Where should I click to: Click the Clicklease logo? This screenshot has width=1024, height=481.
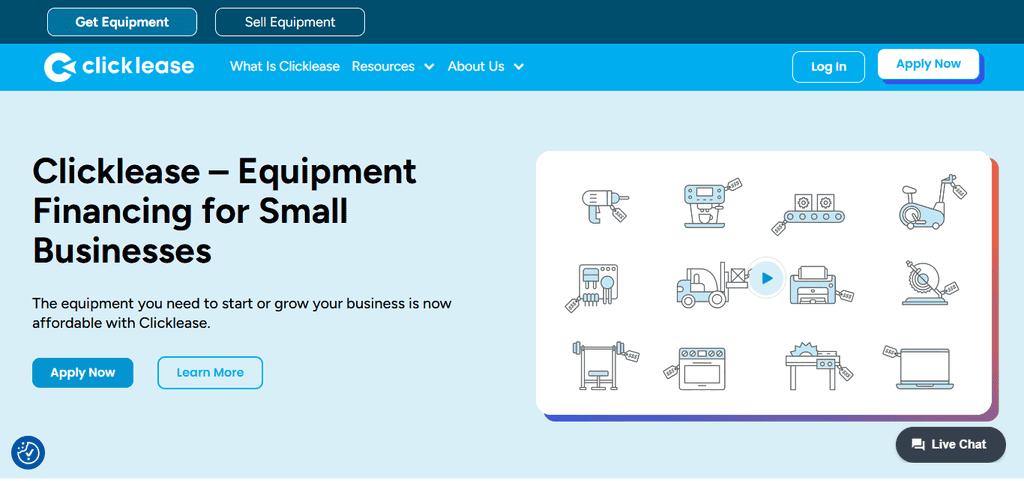point(119,67)
